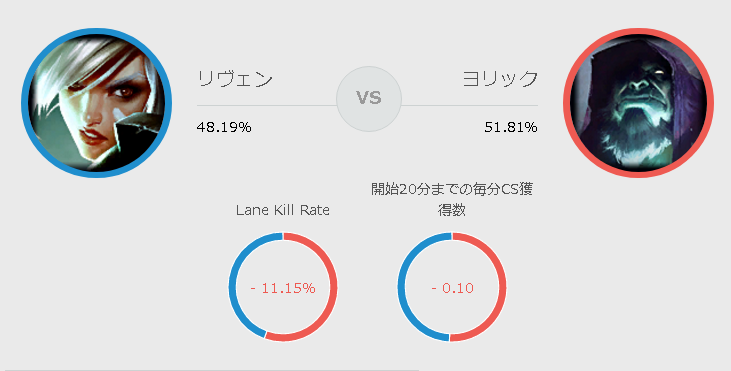This screenshot has height=371, width=731.
Task: Click the CS per minute donut chart
Action: pos(452,287)
